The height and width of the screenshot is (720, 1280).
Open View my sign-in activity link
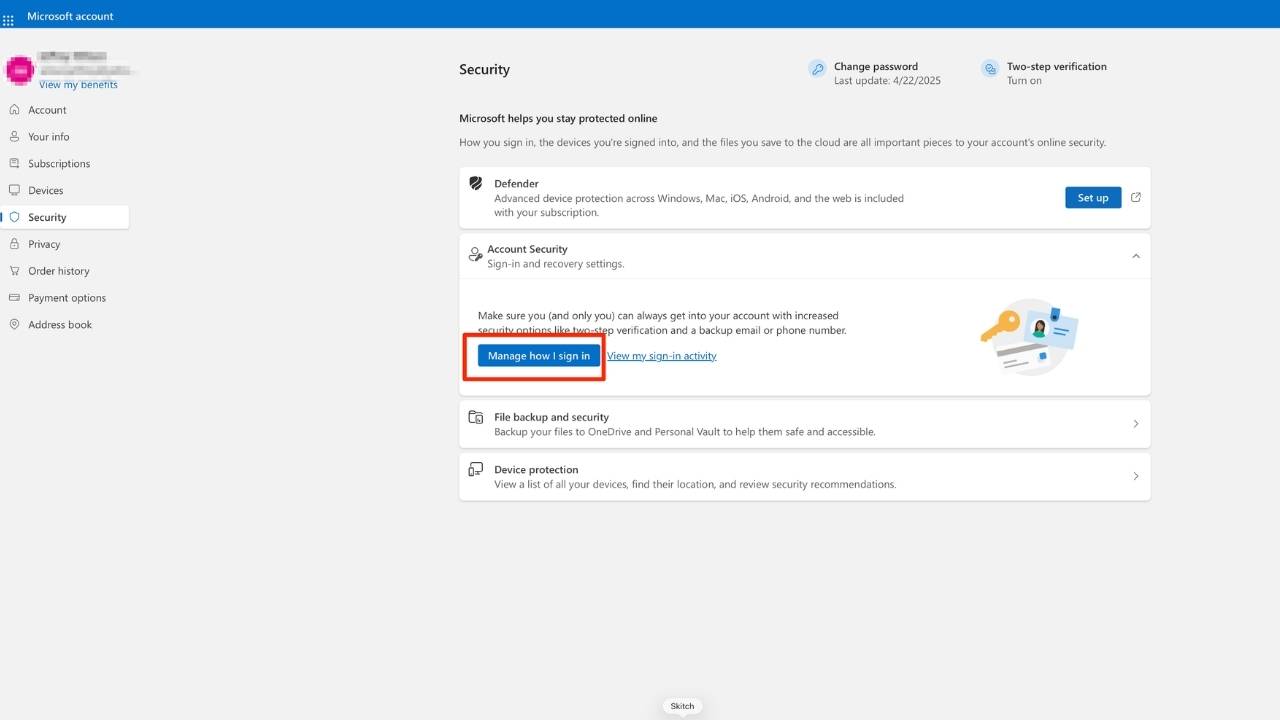pos(662,356)
